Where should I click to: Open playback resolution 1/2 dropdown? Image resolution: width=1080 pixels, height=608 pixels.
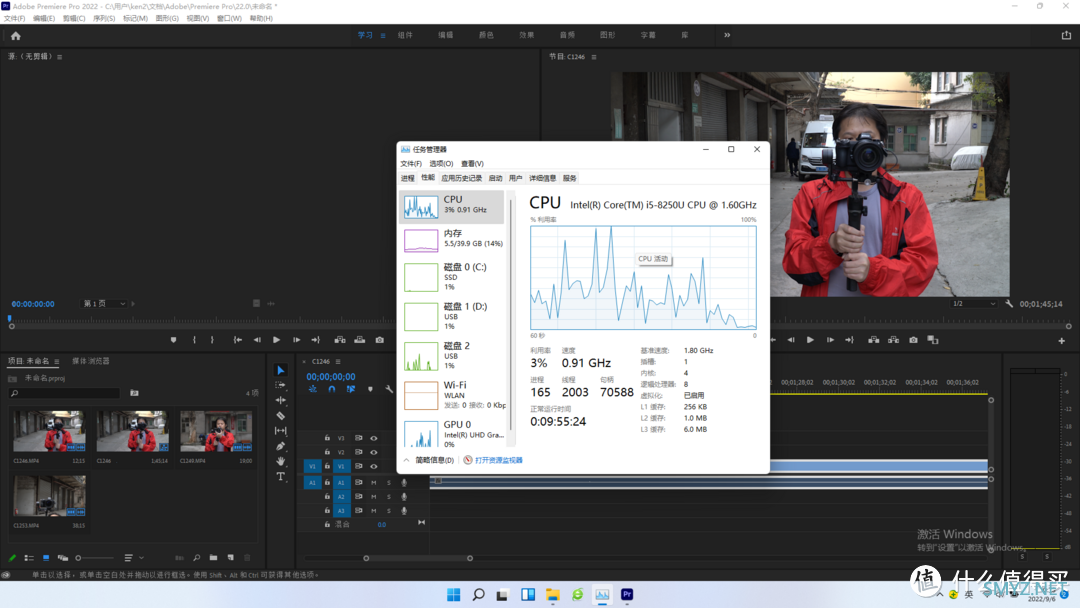point(974,304)
